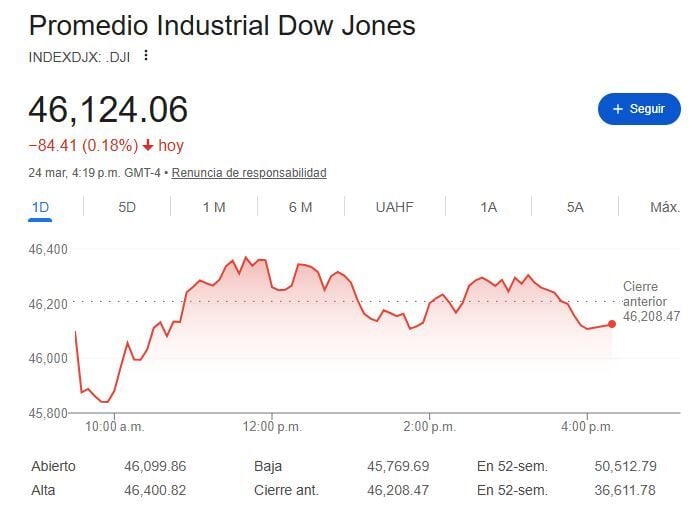Show the 6 M chart range

(x=300, y=207)
